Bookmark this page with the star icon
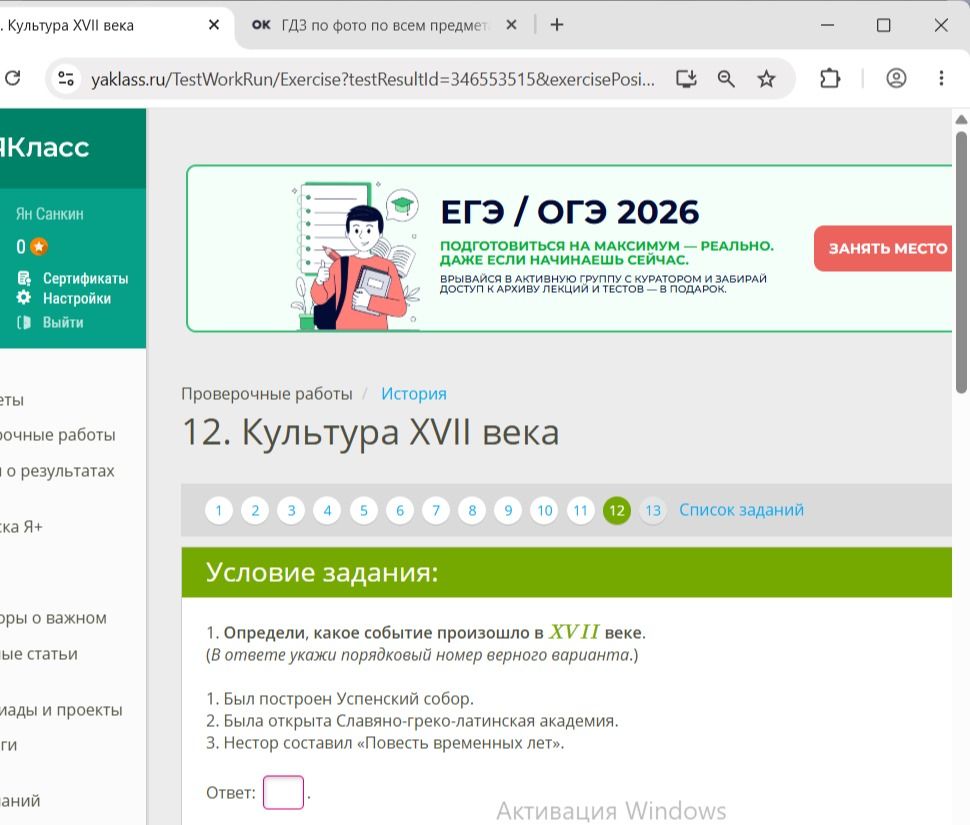The image size is (970, 825). pyautogui.click(x=766, y=79)
